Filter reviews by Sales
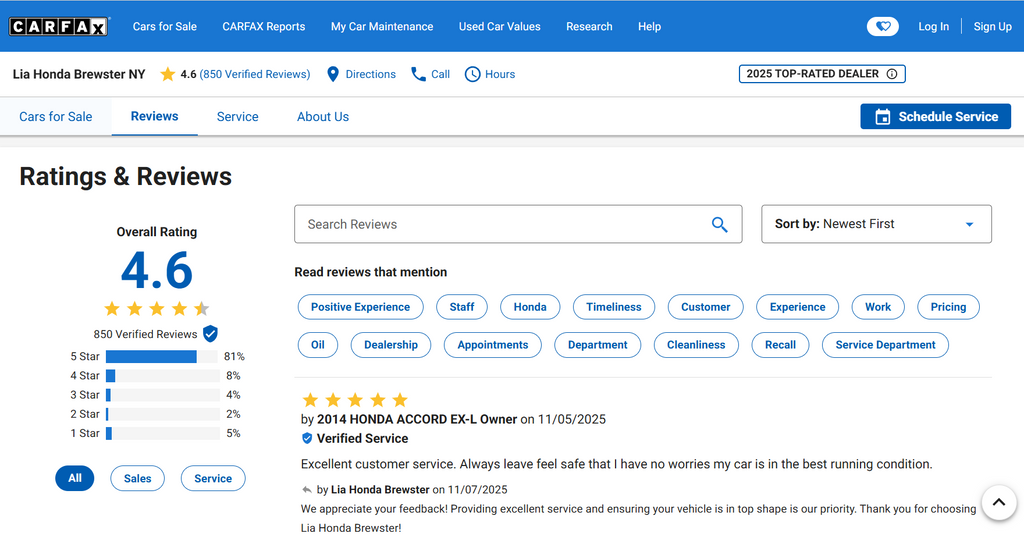1024x551 pixels. [137, 478]
